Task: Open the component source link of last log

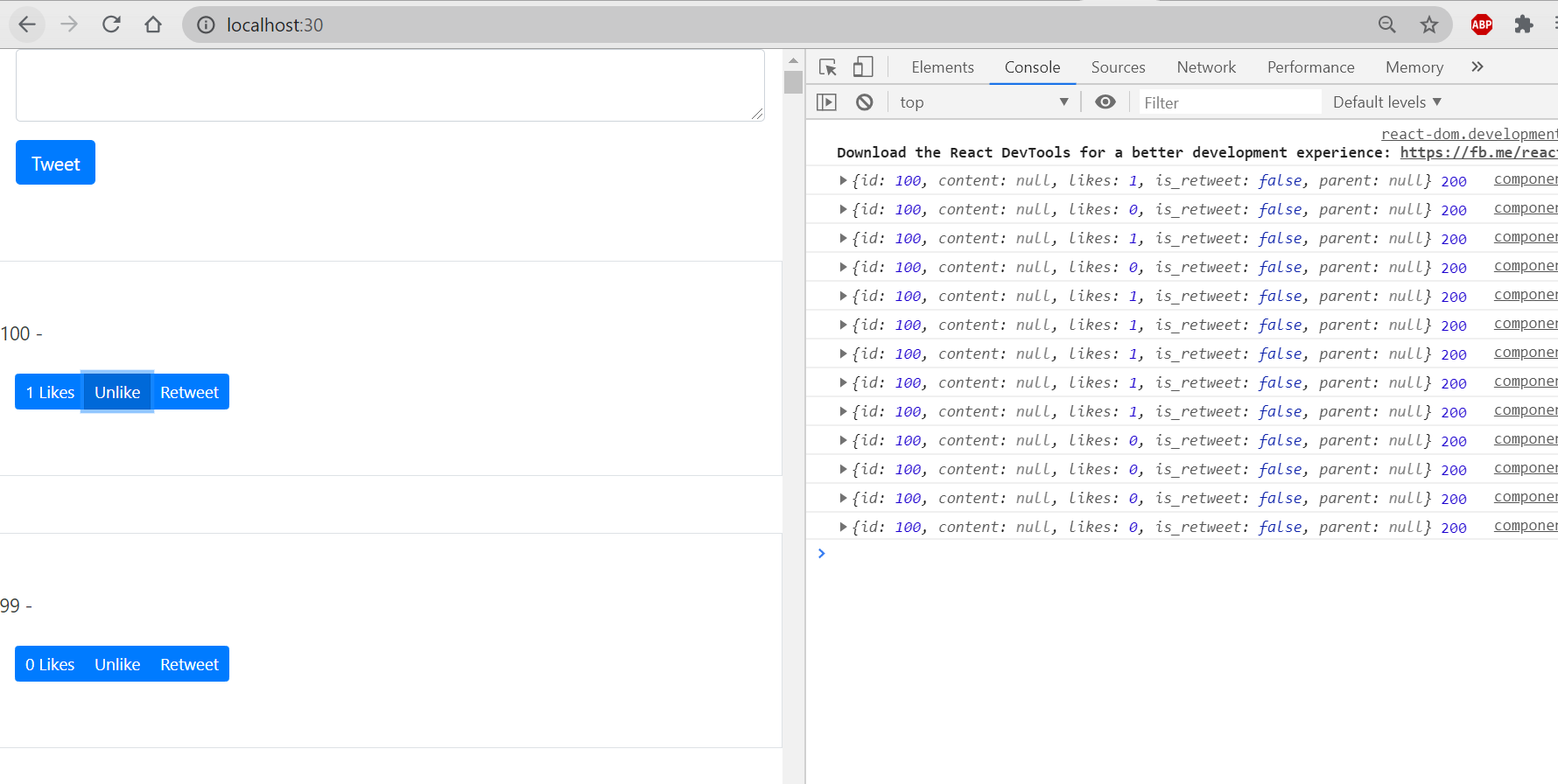Action: click(x=1526, y=526)
